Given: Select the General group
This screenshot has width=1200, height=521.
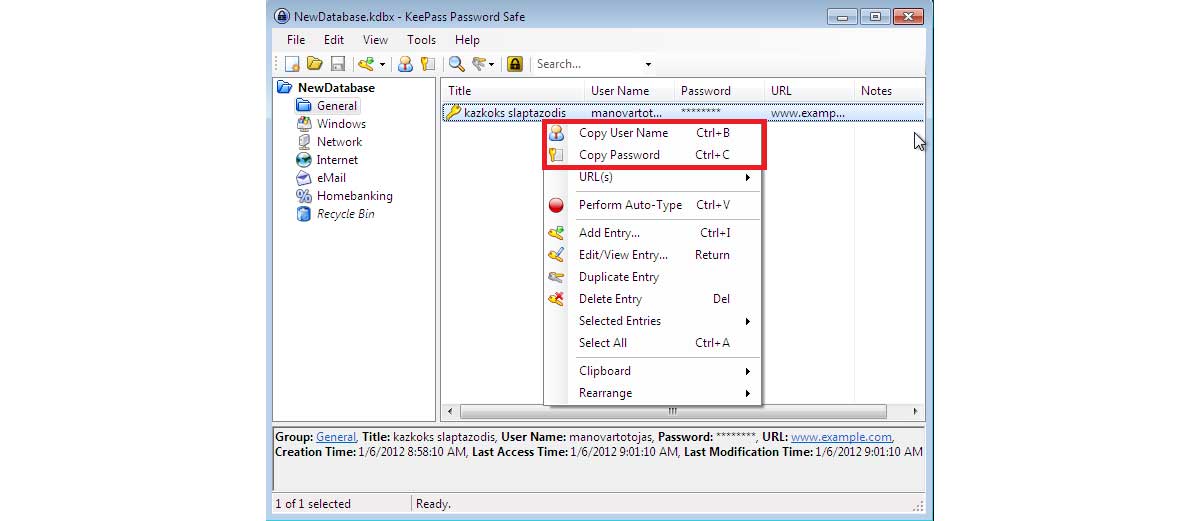Looking at the screenshot, I should click(x=337, y=106).
